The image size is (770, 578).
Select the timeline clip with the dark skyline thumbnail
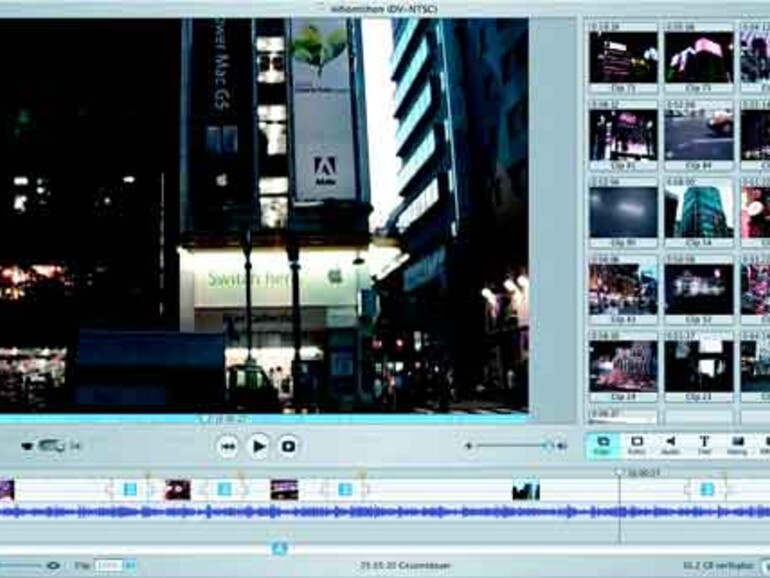(526, 491)
